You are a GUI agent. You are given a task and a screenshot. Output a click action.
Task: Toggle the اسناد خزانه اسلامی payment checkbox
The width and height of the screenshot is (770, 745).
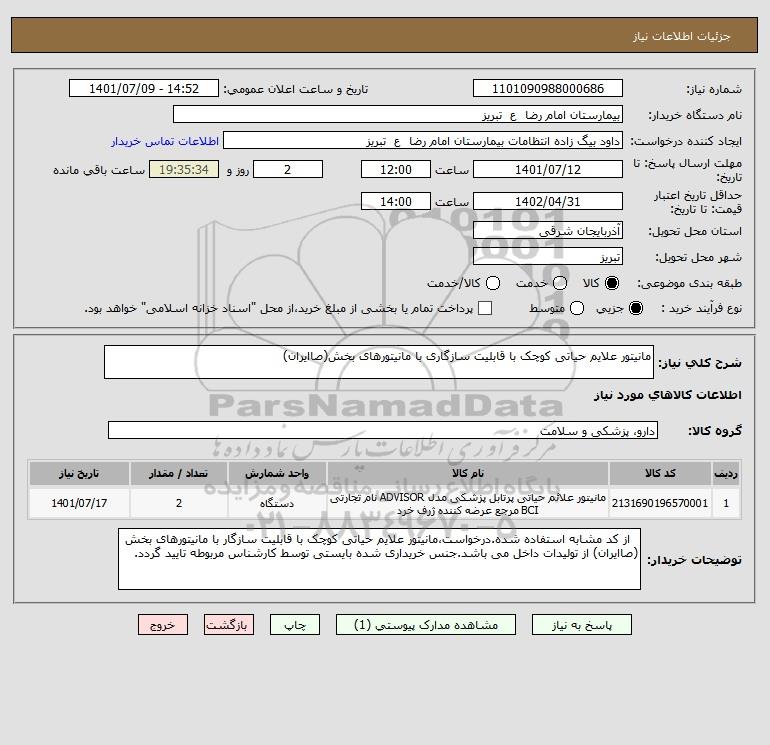coord(485,308)
